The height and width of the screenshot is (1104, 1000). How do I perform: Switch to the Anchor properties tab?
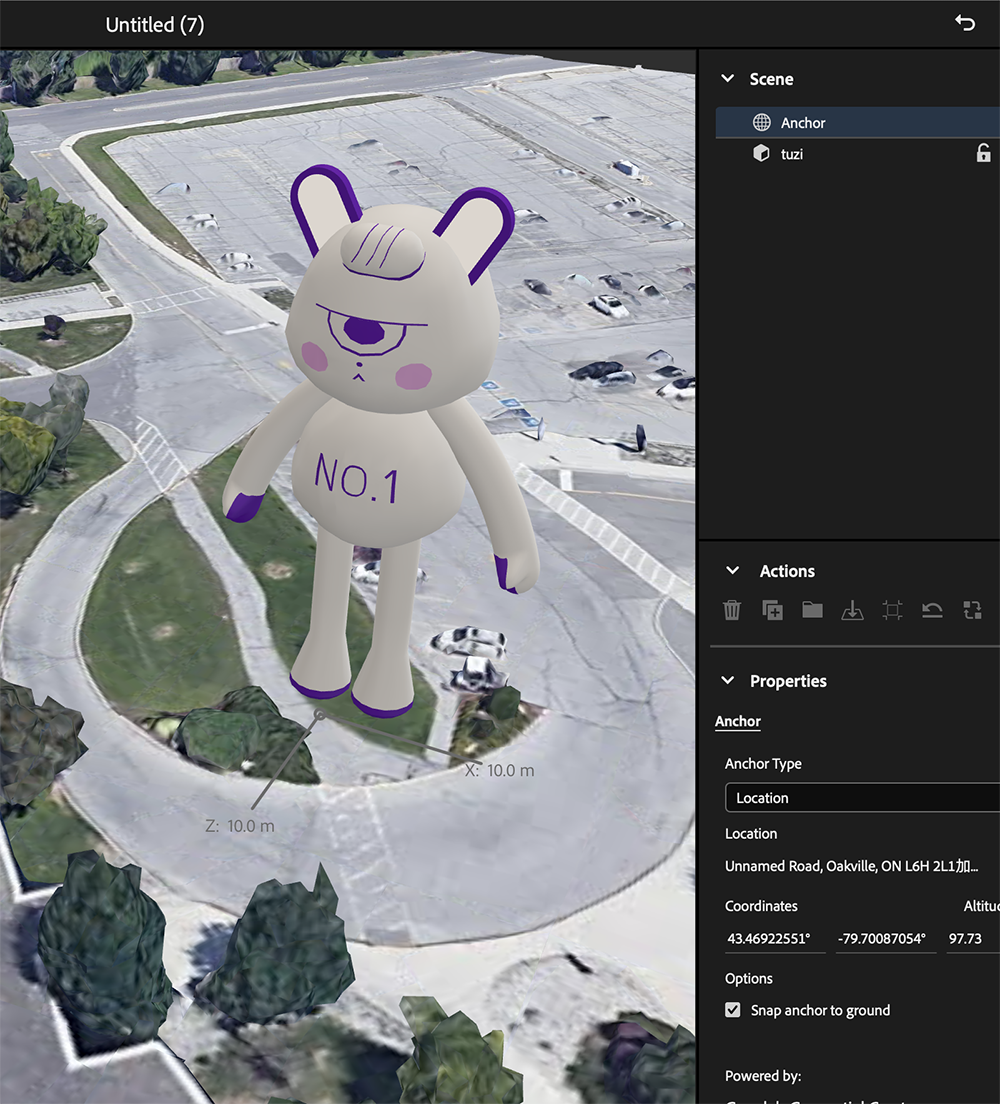(737, 721)
